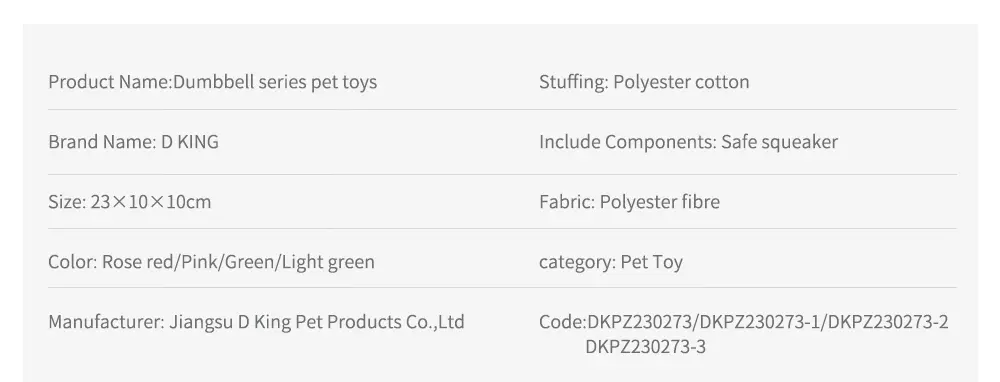Click the 'D KING' brand value

pyautogui.click(x=189, y=142)
